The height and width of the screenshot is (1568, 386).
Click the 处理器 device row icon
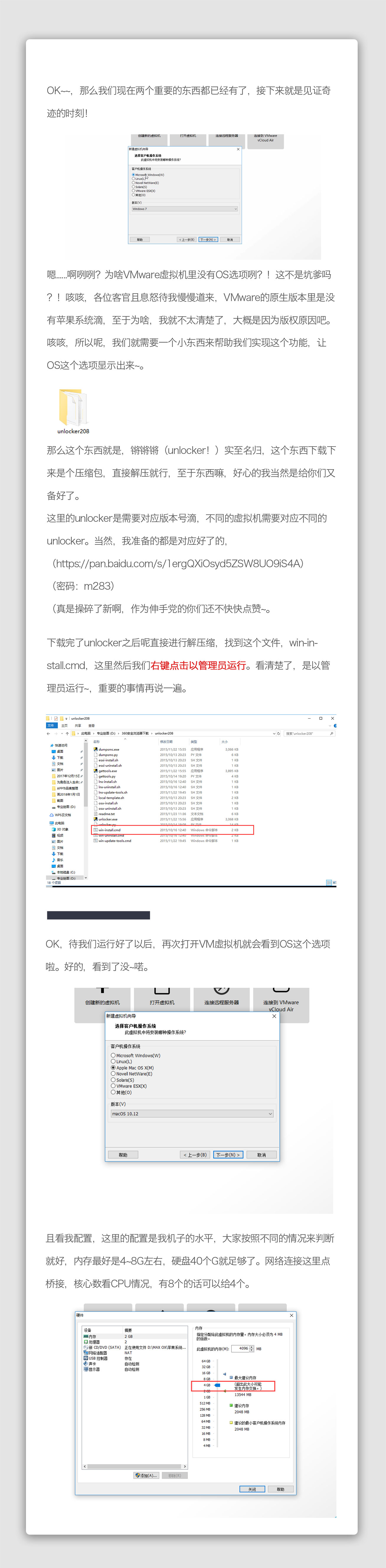pos(86,1342)
